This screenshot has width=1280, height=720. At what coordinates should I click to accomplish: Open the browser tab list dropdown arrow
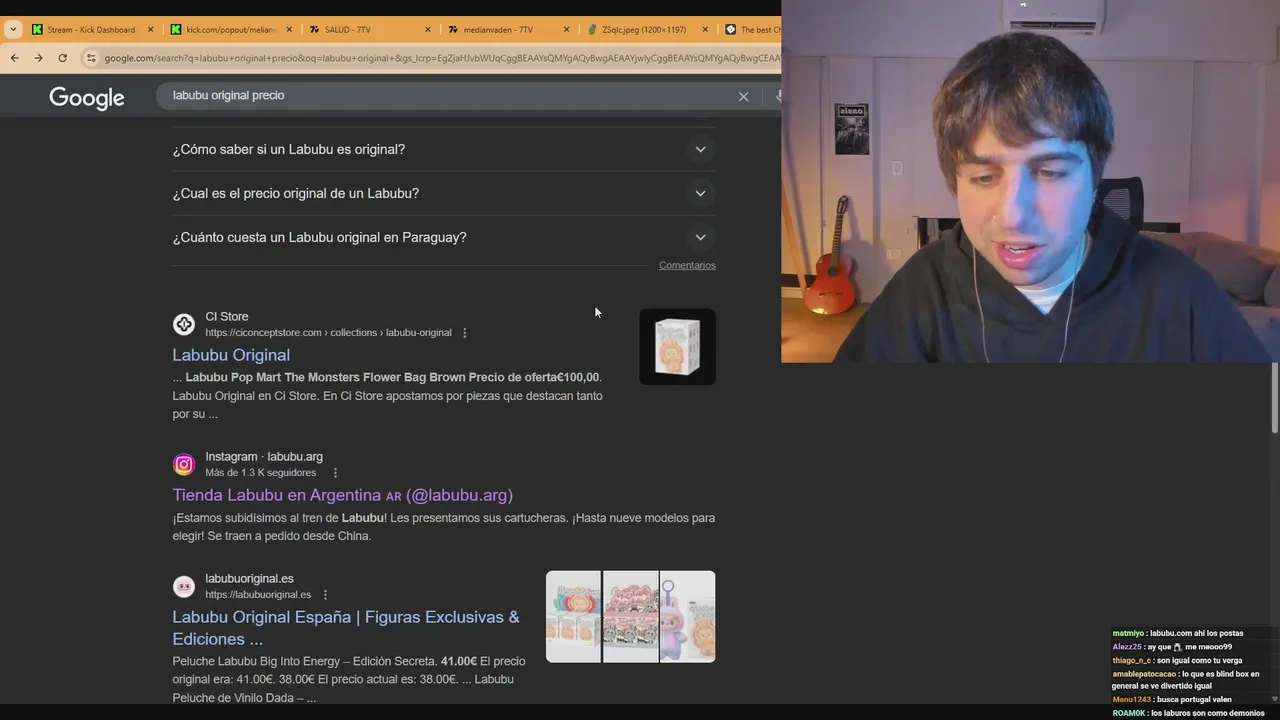[13, 30]
